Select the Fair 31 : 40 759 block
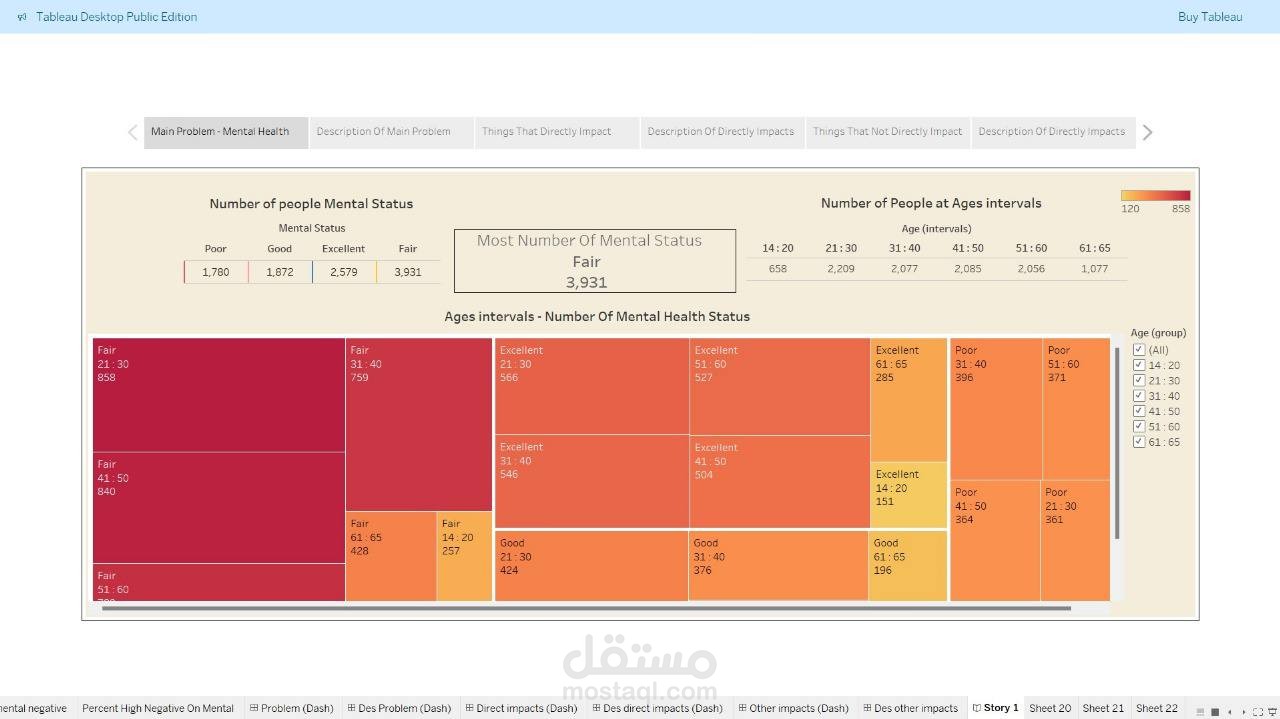 coord(419,425)
